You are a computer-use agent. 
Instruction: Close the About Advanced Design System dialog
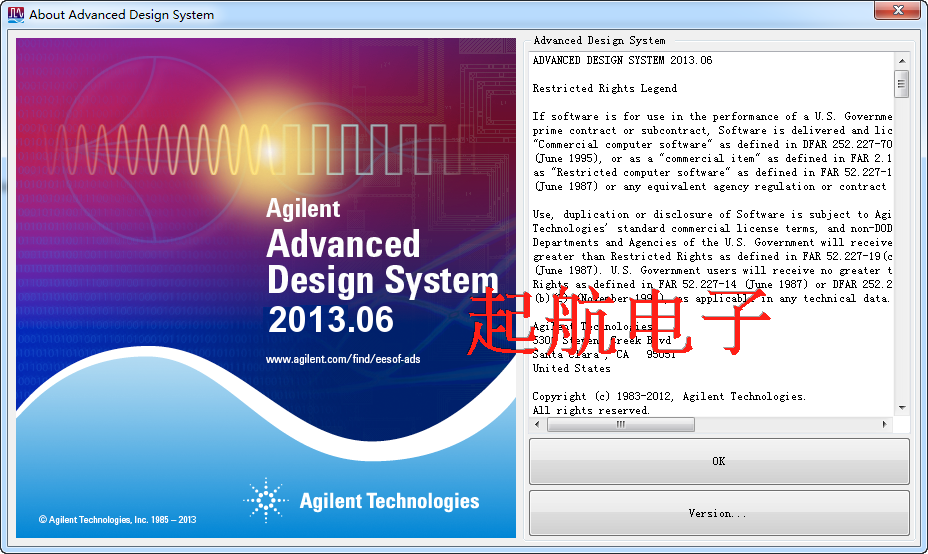click(x=898, y=10)
